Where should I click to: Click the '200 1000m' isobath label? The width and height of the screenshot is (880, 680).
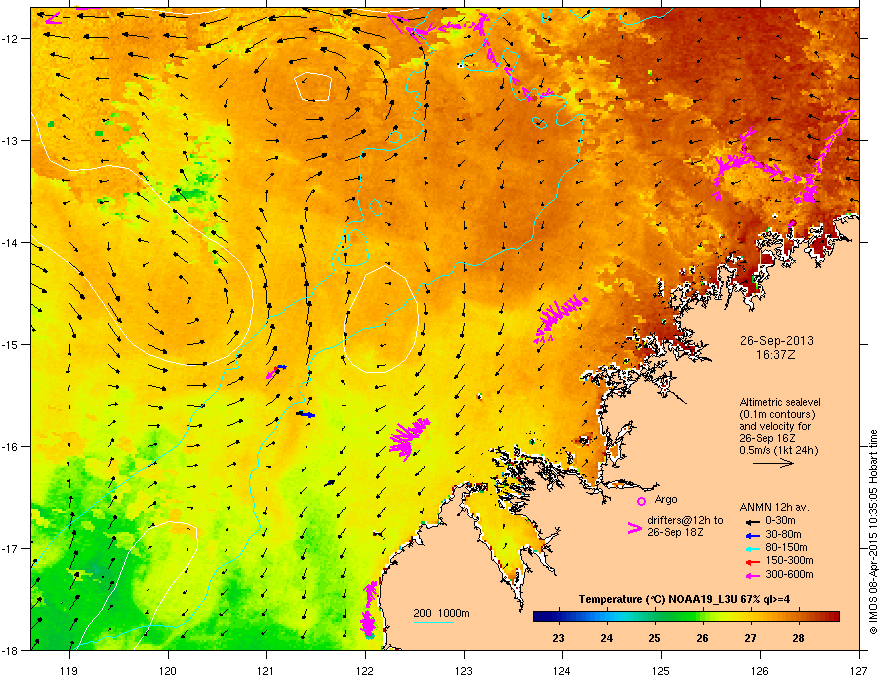pyautogui.click(x=441, y=613)
